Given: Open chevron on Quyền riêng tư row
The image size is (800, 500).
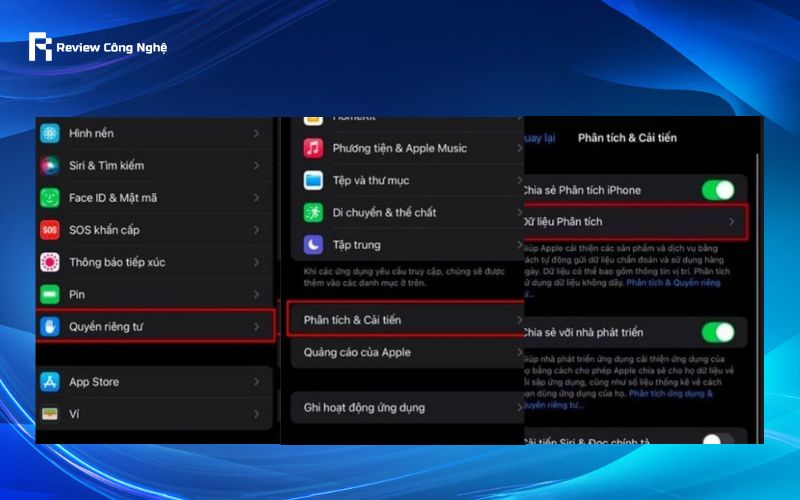Looking at the screenshot, I should click(257, 327).
